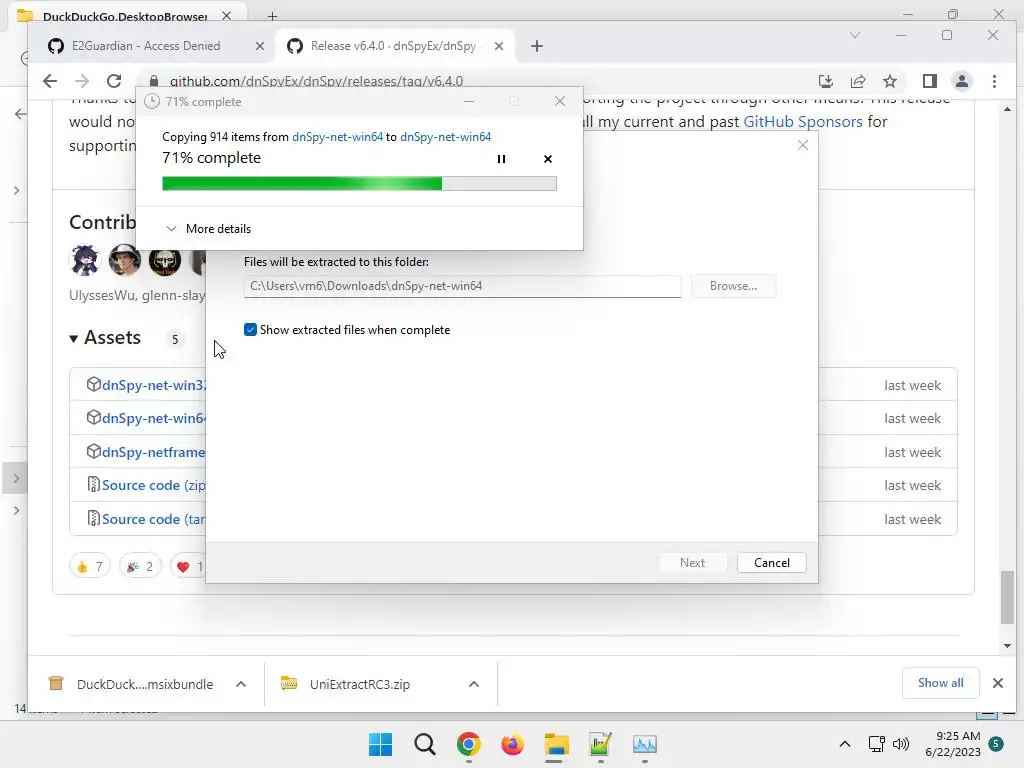Close the Release v6.4.0 tab
Viewport: 1024px width, 768px height.
[498, 46]
